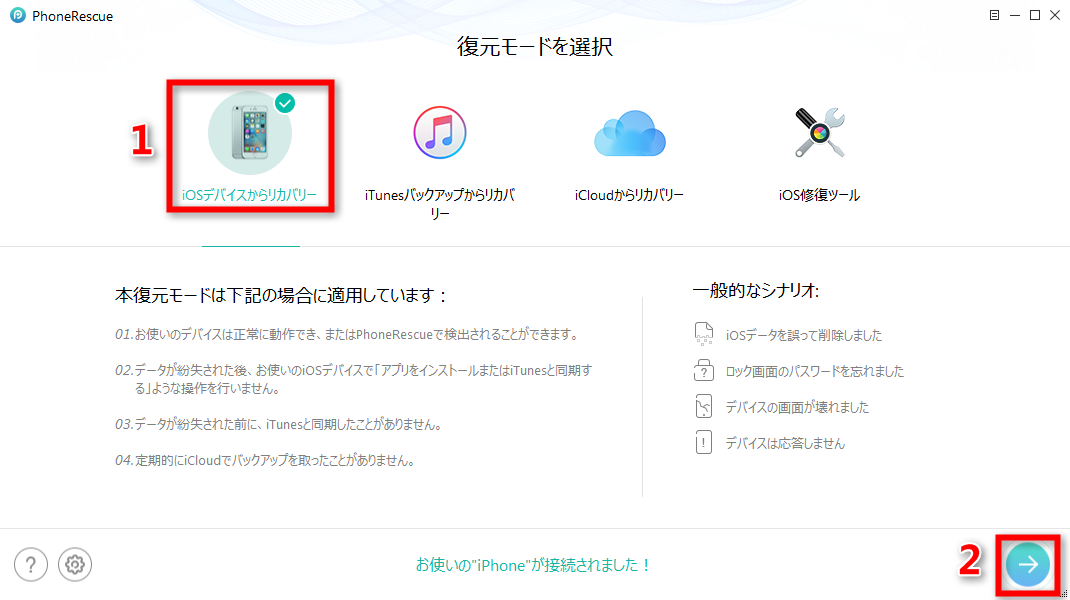Close the PhoneRescue window
This screenshot has height=600, width=1070.
click(x=1055, y=15)
